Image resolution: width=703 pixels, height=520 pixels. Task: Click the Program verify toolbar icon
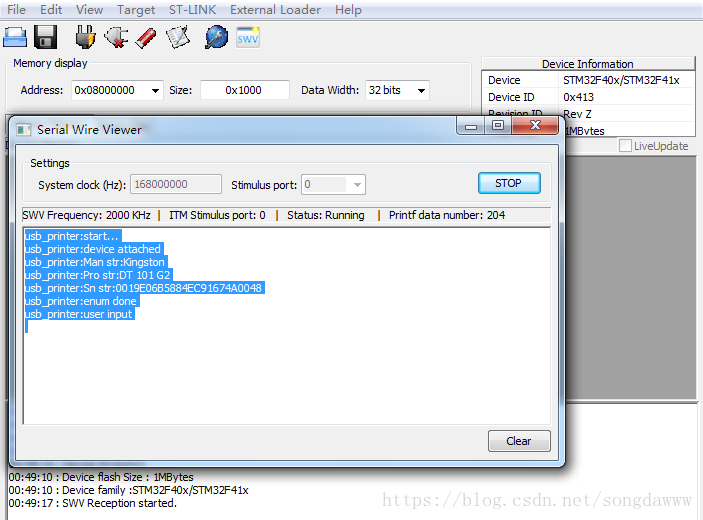coord(177,38)
